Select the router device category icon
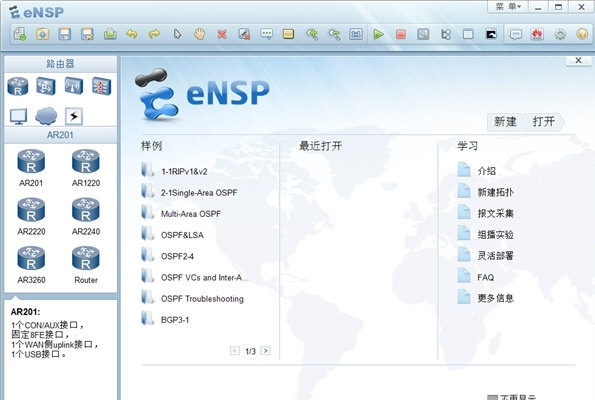 (x=18, y=86)
